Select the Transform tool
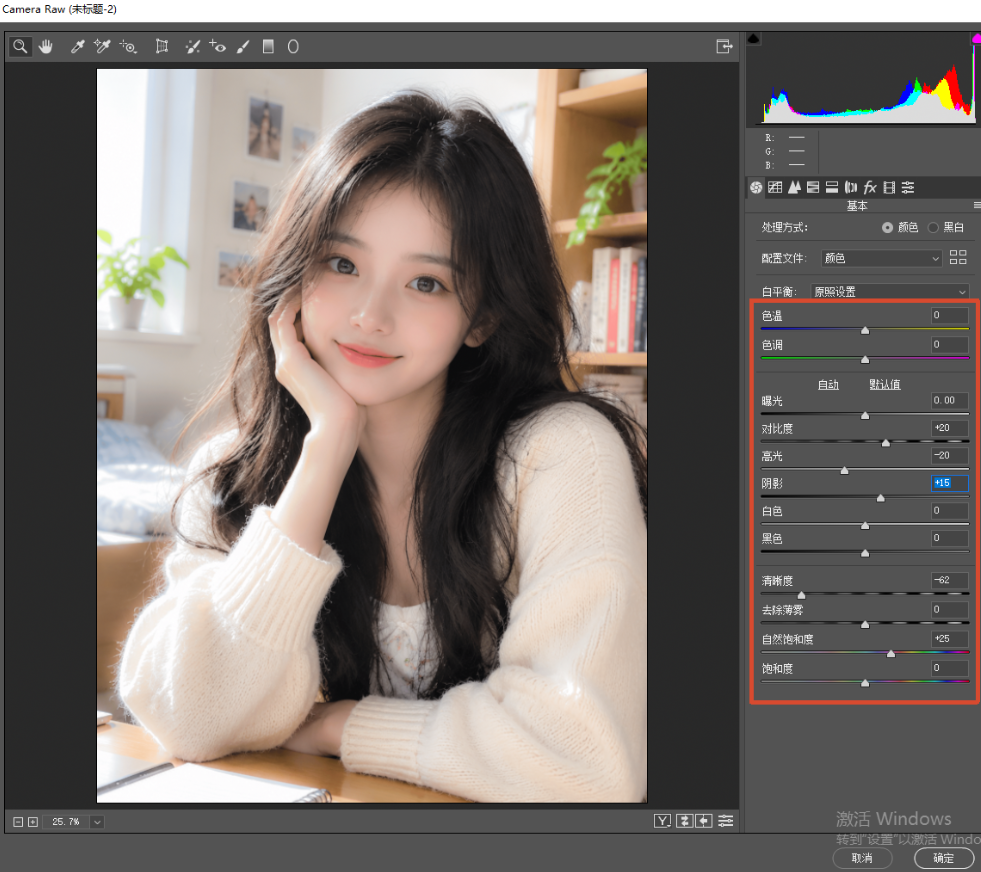 tap(162, 46)
